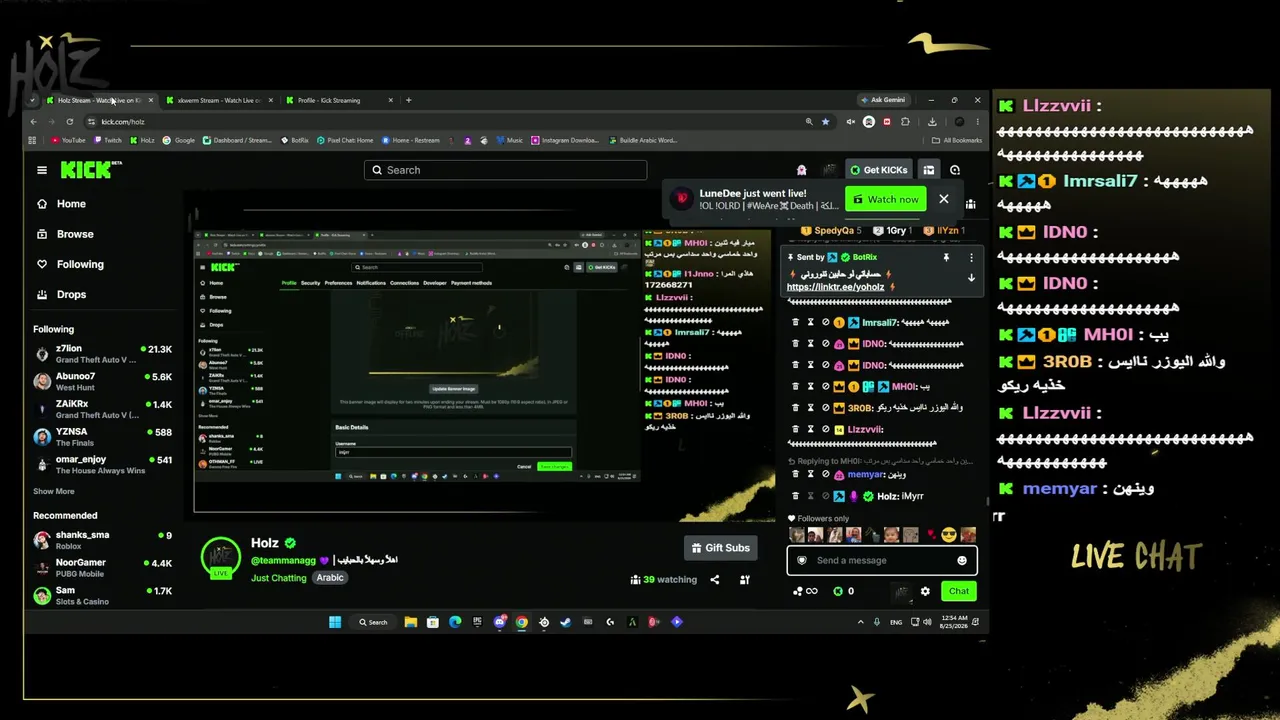Click the circular icon right of the dashboard icon

(x=955, y=170)
